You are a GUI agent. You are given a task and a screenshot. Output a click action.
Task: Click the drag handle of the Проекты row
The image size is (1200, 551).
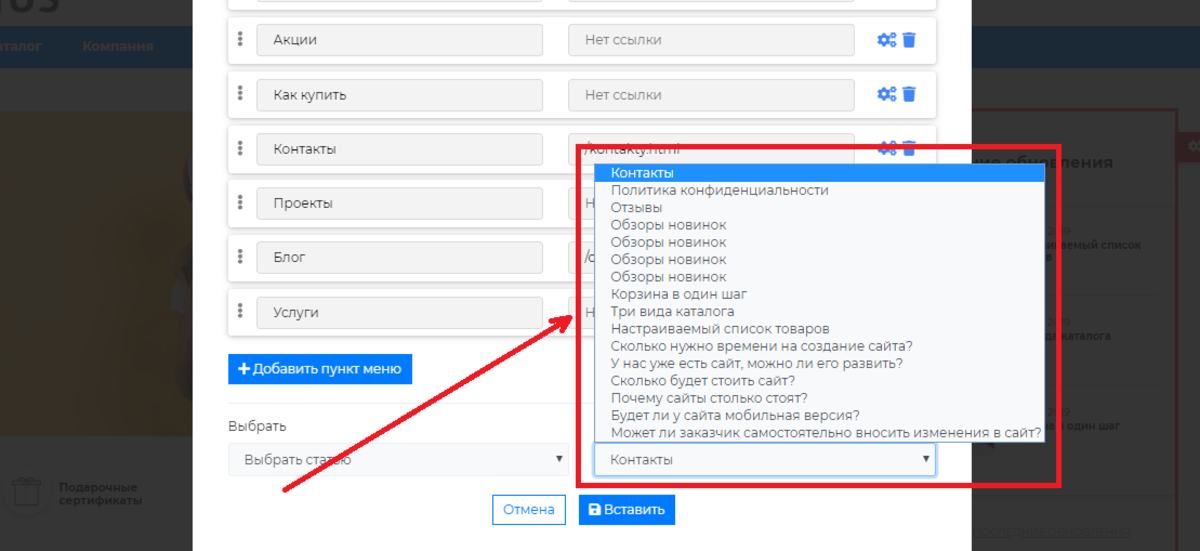point(240,202)
